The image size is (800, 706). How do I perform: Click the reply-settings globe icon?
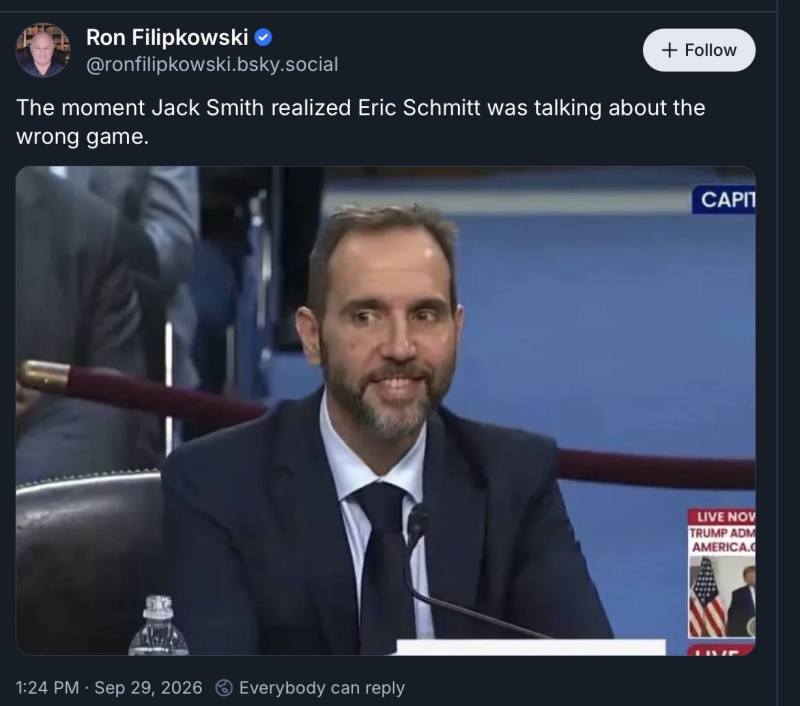[x=223, y=688]
